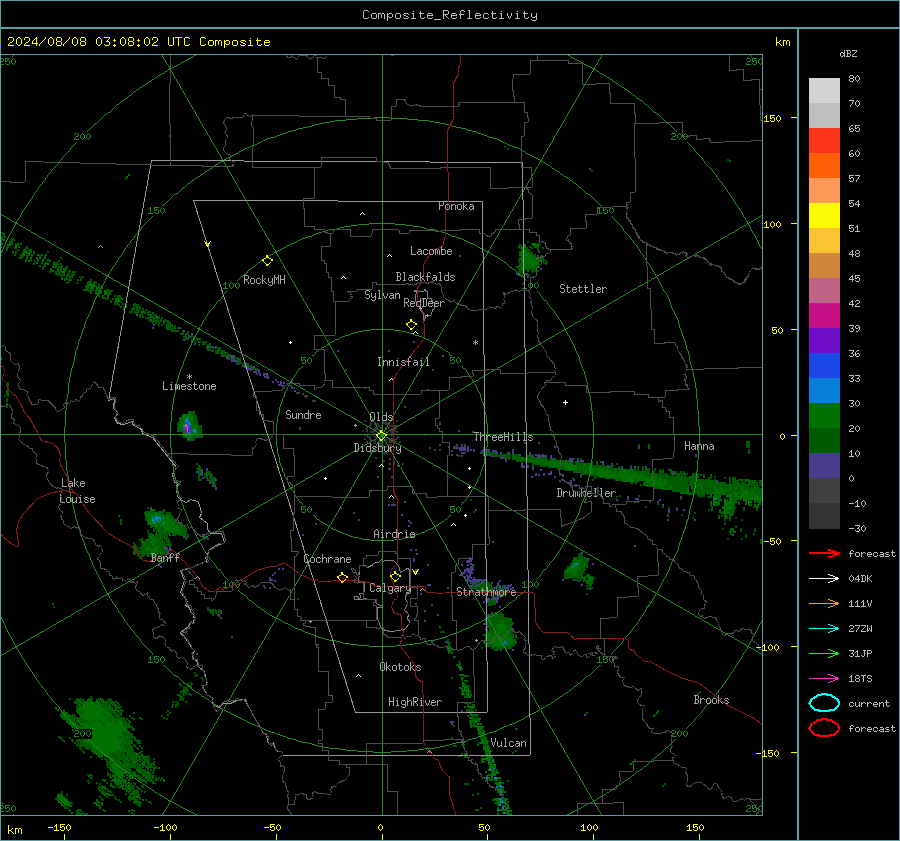
Task: Click the Composite_Reflectivity title
Action: coord(449,15)
